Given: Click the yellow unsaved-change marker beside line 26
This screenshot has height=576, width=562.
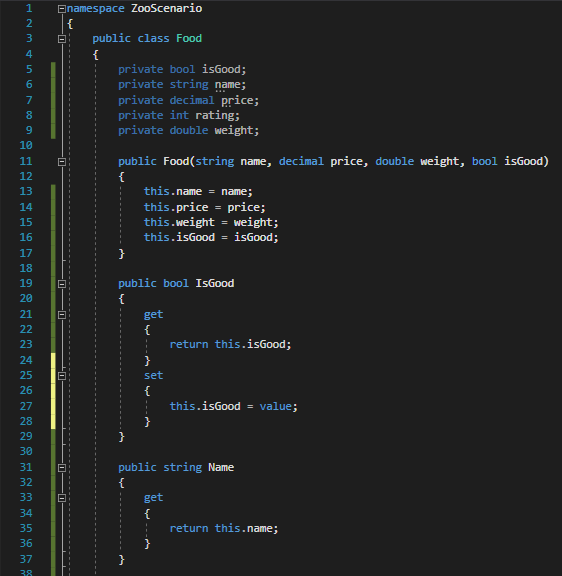Looking at the screenshot, I should point(53,390).
